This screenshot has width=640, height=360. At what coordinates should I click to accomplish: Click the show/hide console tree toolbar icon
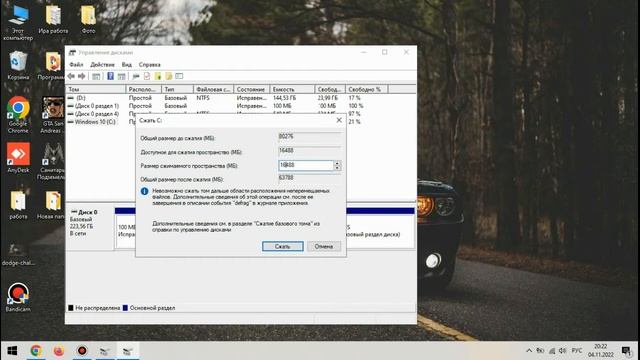(x=96, y=76)
